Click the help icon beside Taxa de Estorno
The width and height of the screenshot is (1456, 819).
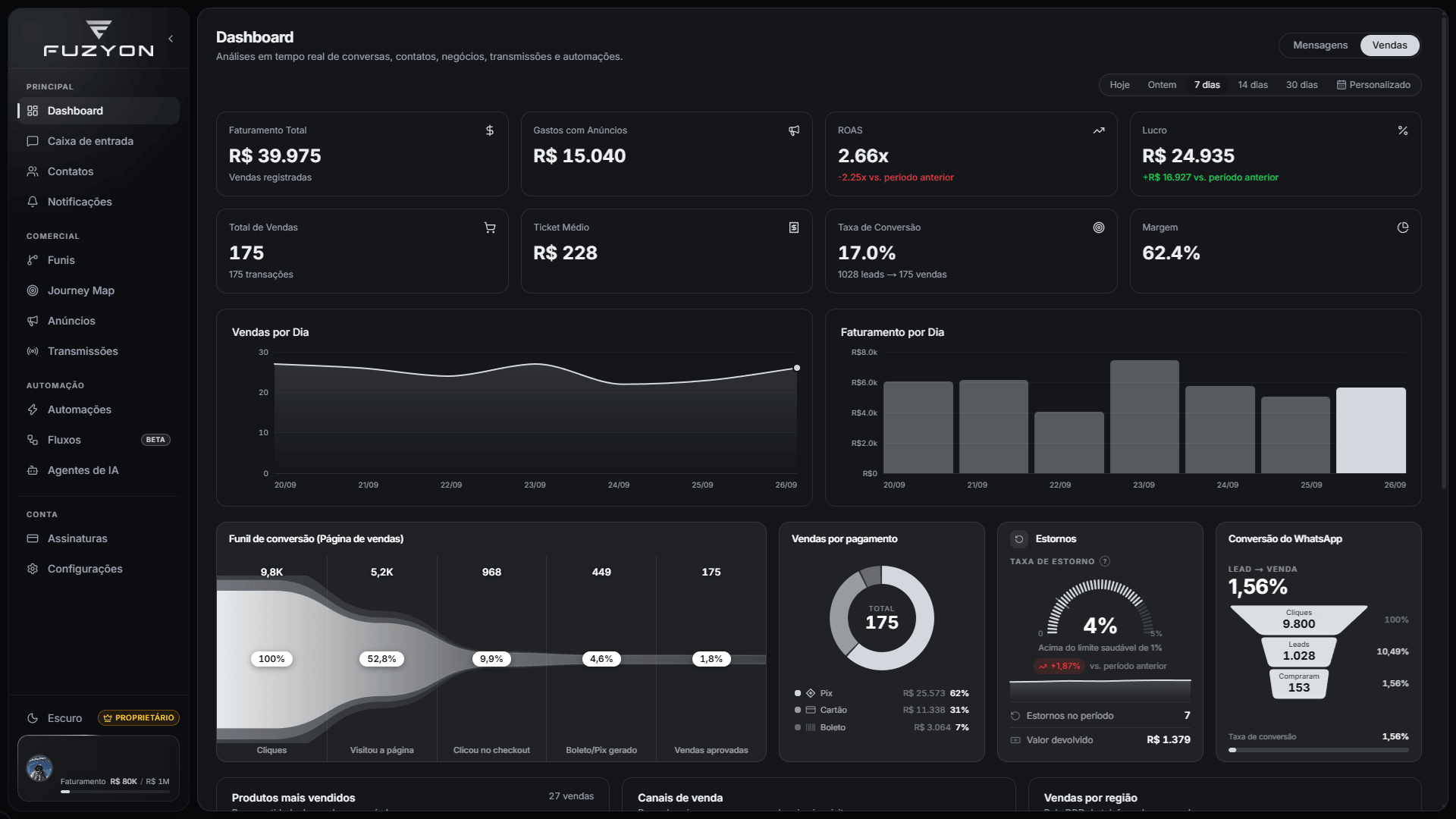(x=1105, y=561)
